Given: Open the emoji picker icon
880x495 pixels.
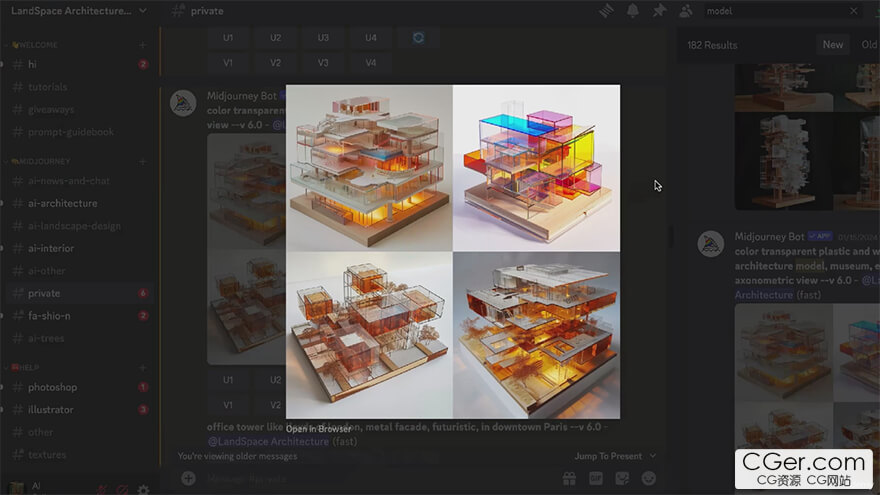Looking at the screenshot, I should (x=649, y=478).
